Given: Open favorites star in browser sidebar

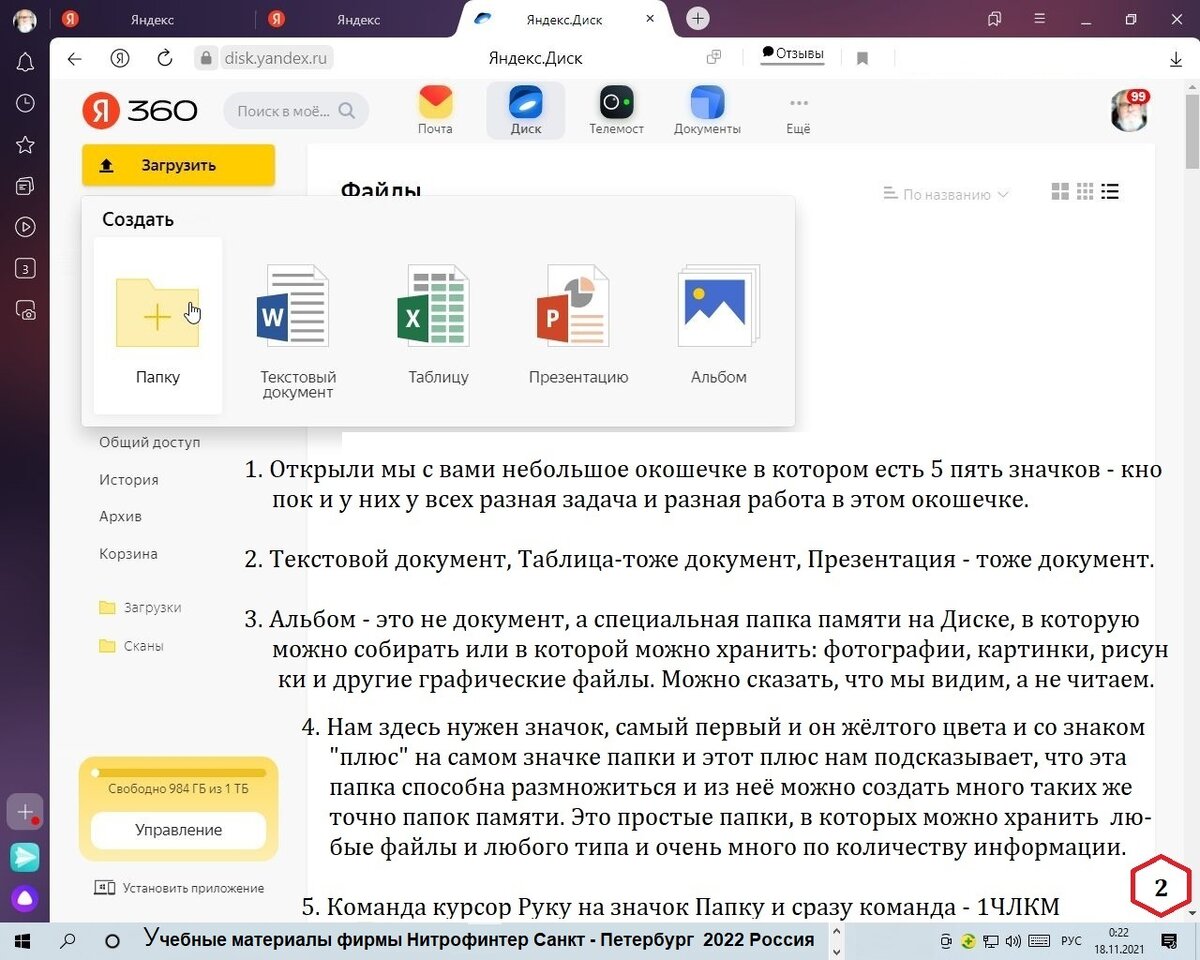Looking at the screenshot, I should pos(25,145).
